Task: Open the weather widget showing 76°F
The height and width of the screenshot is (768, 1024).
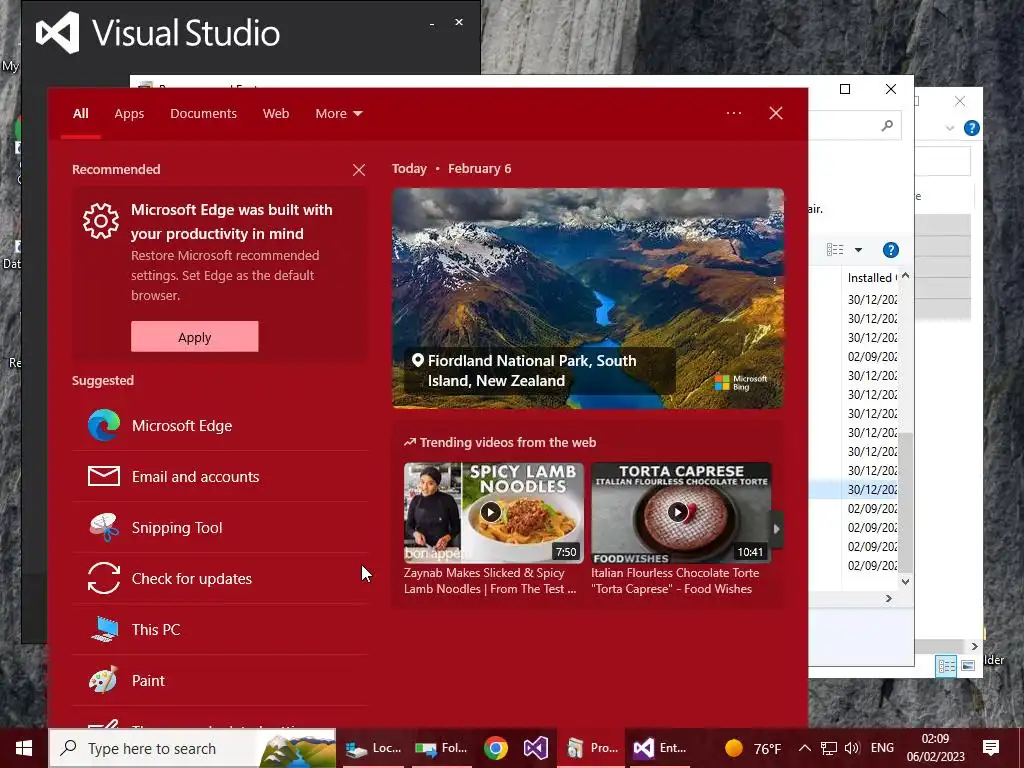Action: 753,748
